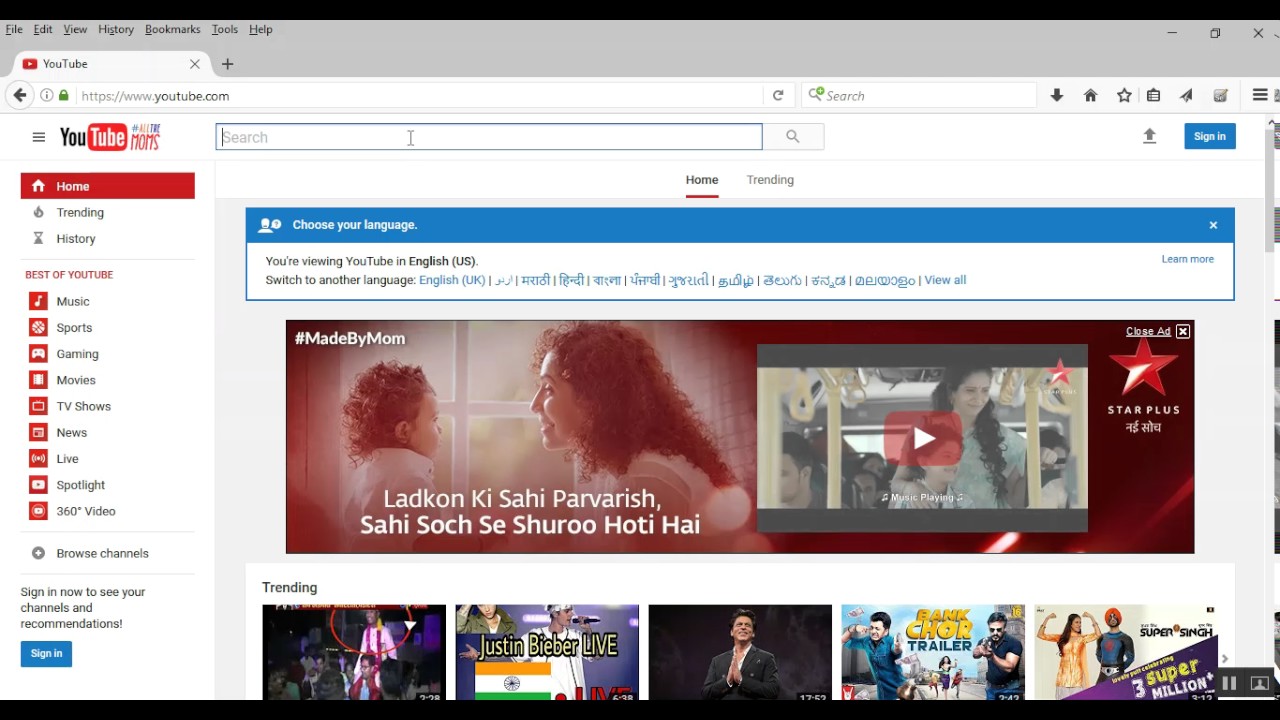
Task: Open the Edit menu
Action: point(43,30)
